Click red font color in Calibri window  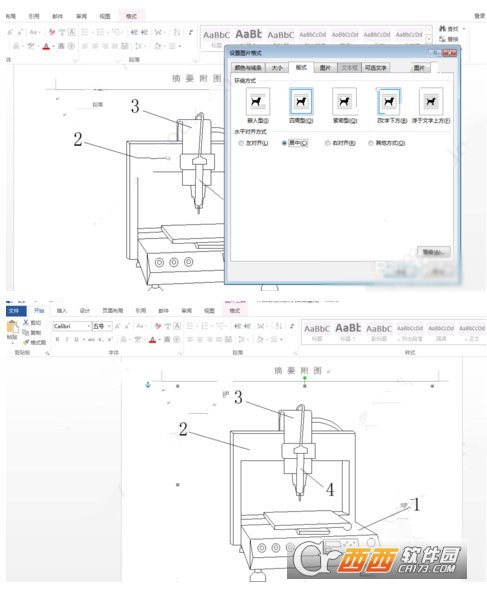(152, 340)
